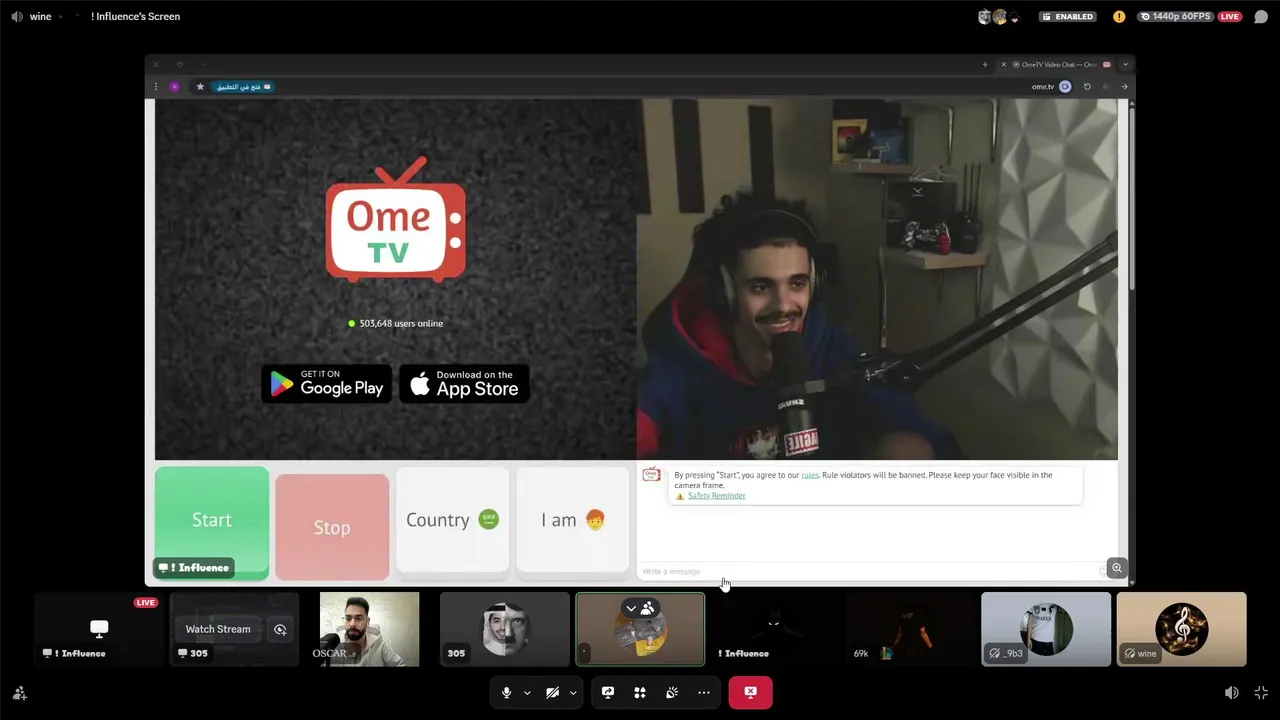The height and width of the screenshot is (720, 1280).
Task: Select the _9b3 participant tile
Action: [1046, 629]
